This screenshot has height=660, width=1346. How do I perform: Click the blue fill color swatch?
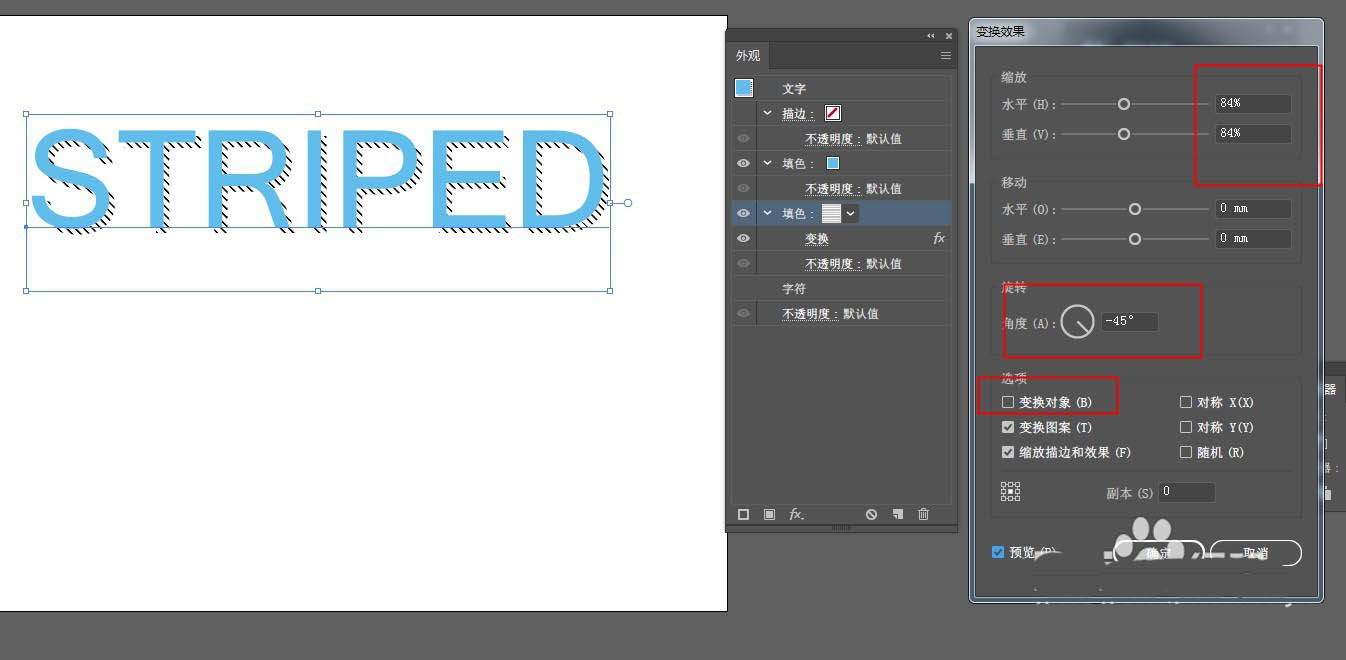tap(833, 163)
